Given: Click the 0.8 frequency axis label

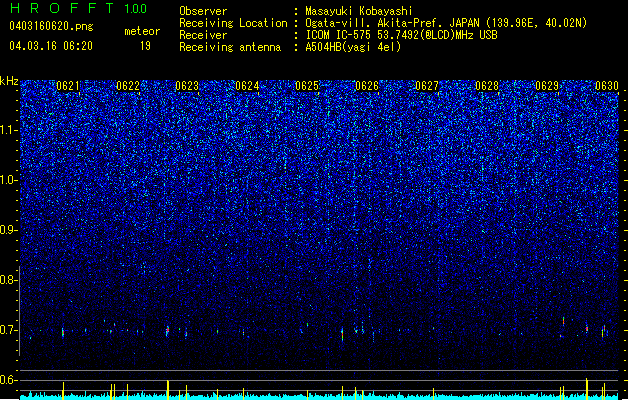Looking at the screenshot, I should [8, 280].
